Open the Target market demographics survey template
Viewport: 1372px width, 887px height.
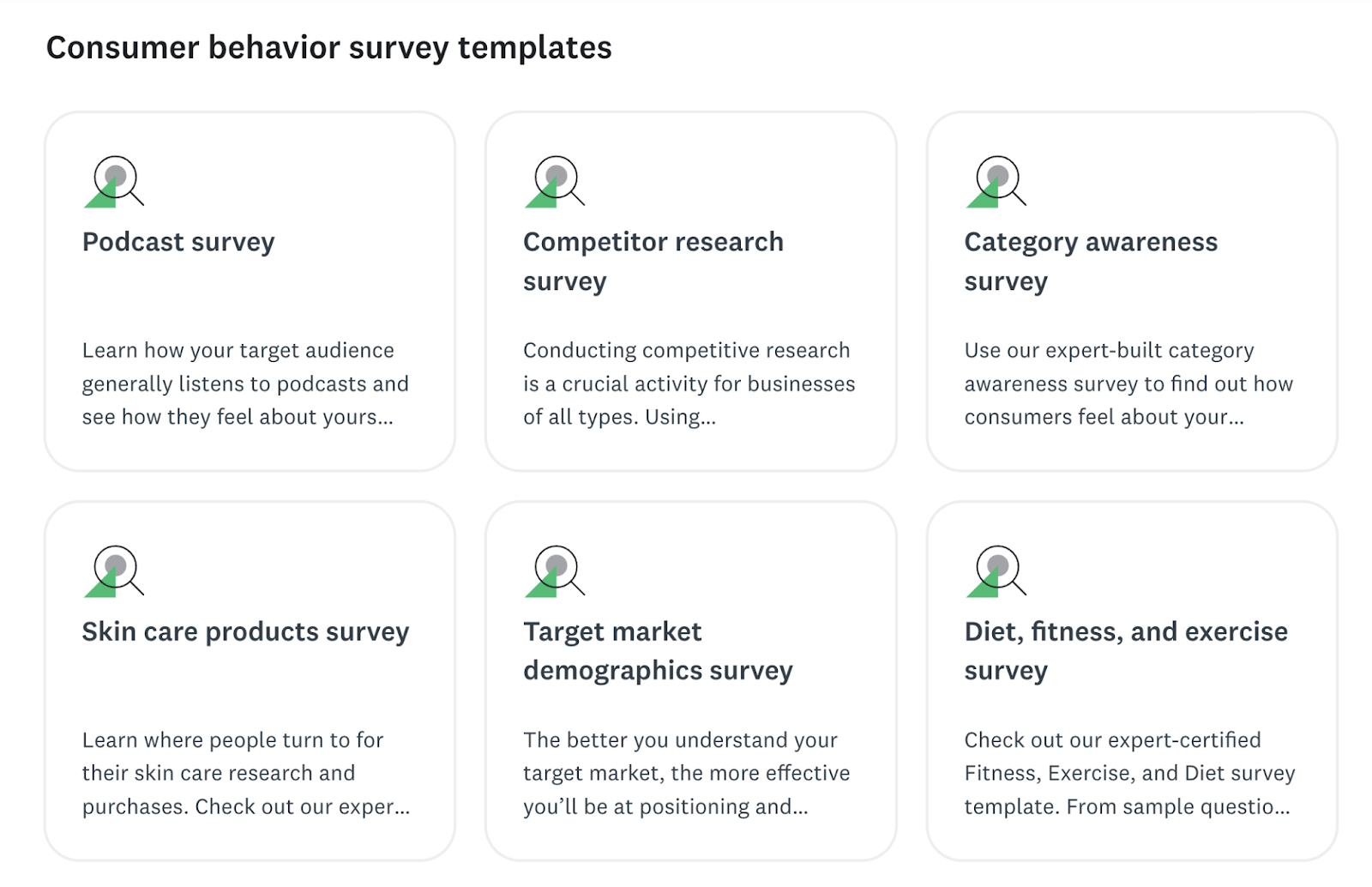point(659,650)
